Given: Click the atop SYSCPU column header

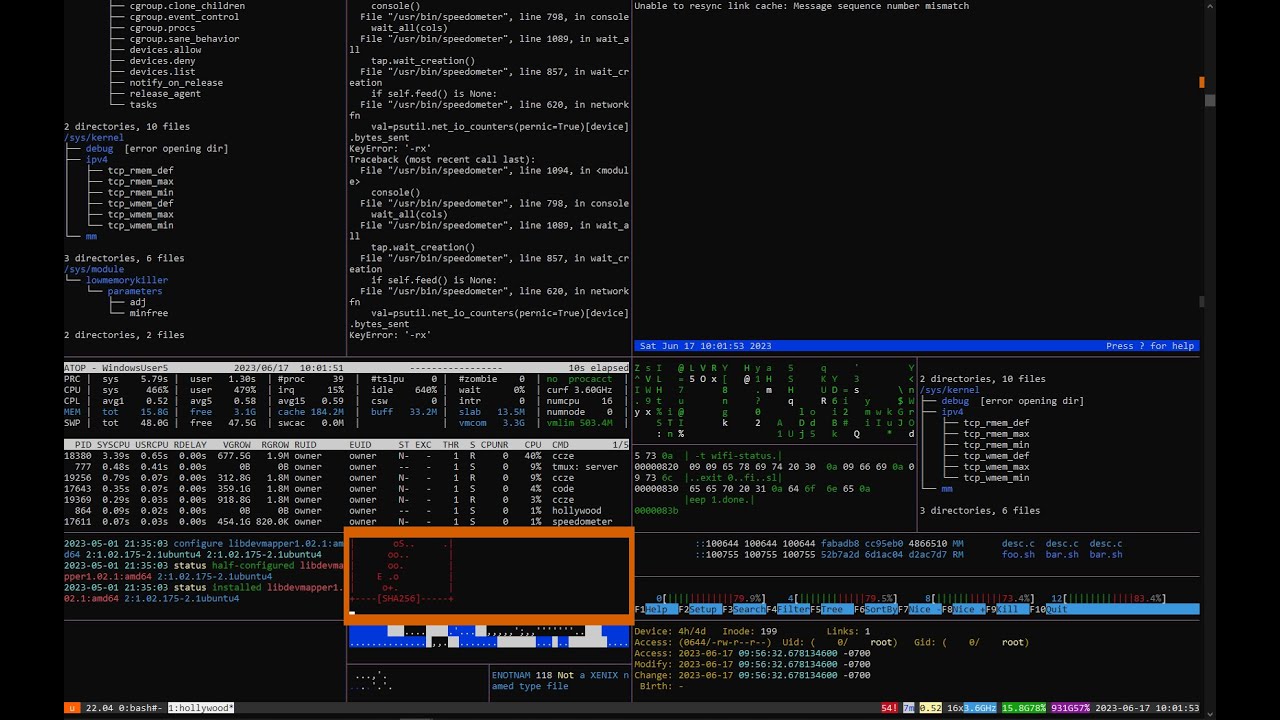Looking at the screenshot, I should 113,444.
